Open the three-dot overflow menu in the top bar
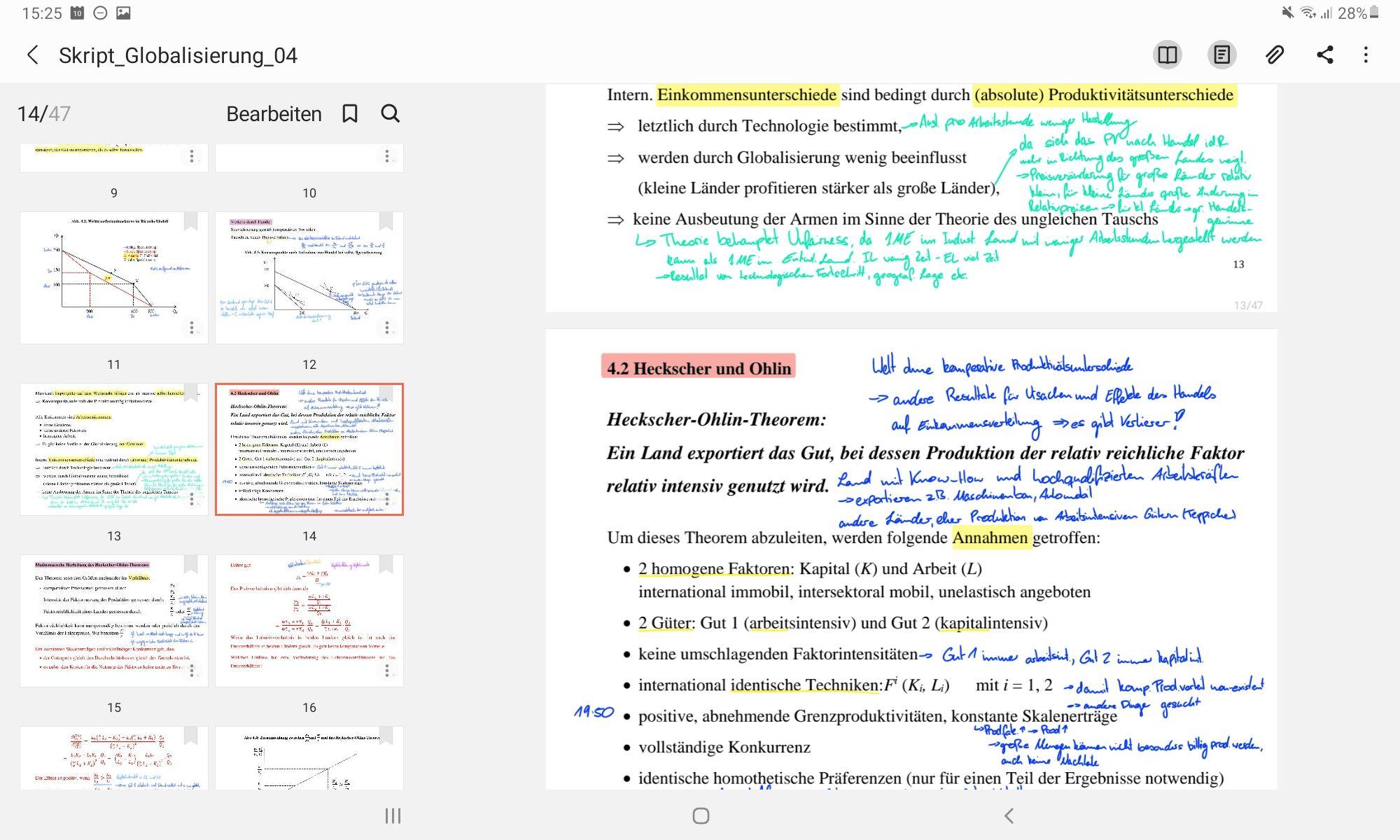 pyautogui.click(x=1366, y=55)
